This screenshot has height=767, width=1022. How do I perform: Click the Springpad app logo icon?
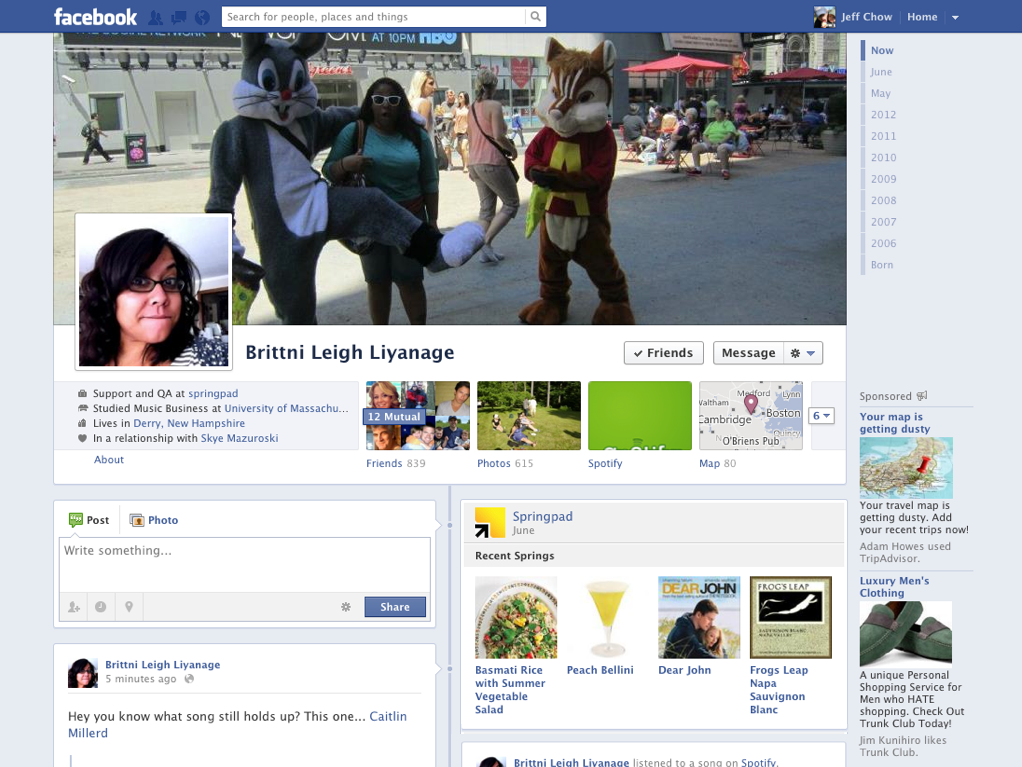490,522
